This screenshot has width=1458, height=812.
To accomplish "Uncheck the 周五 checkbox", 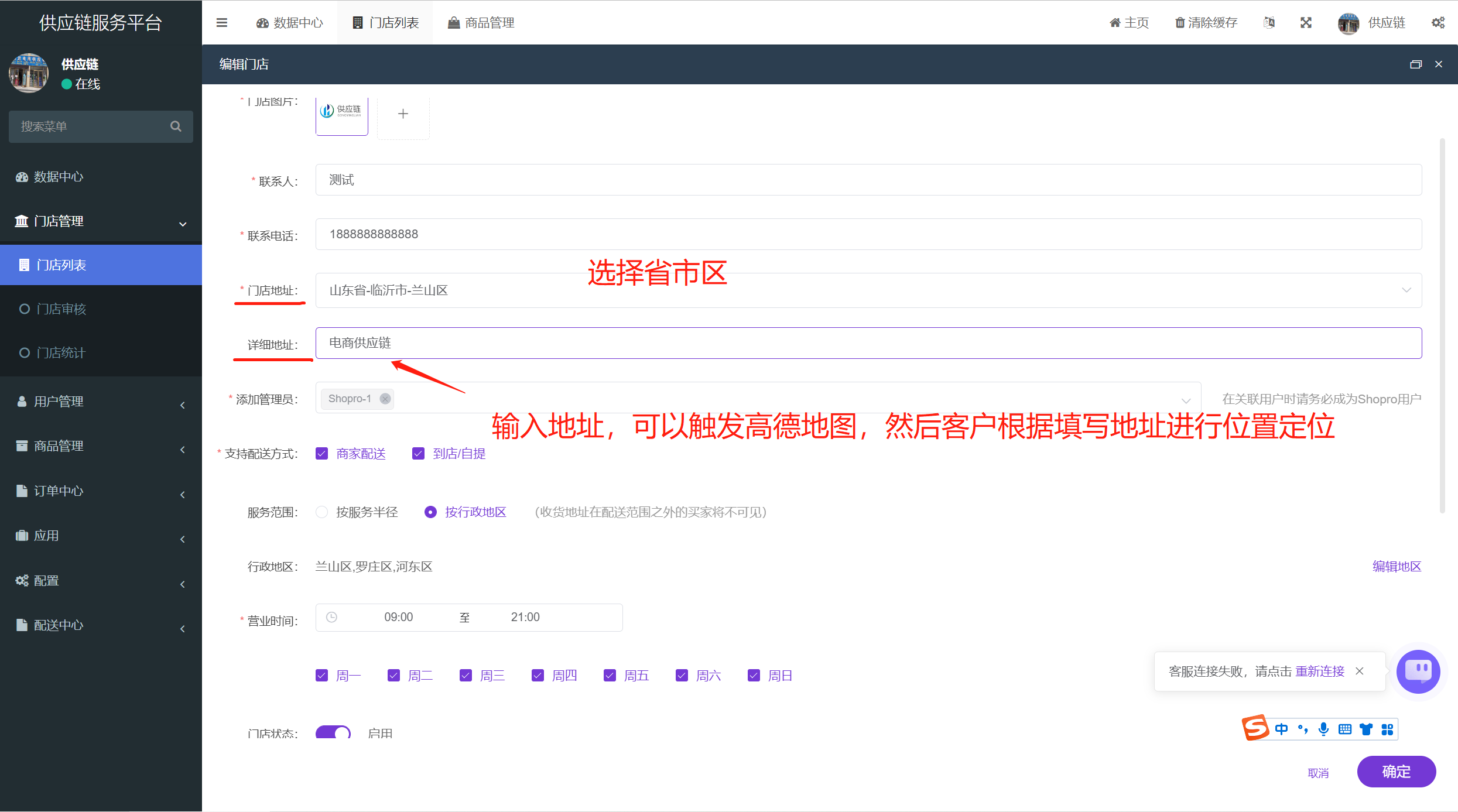I will [x=610, y=676].
